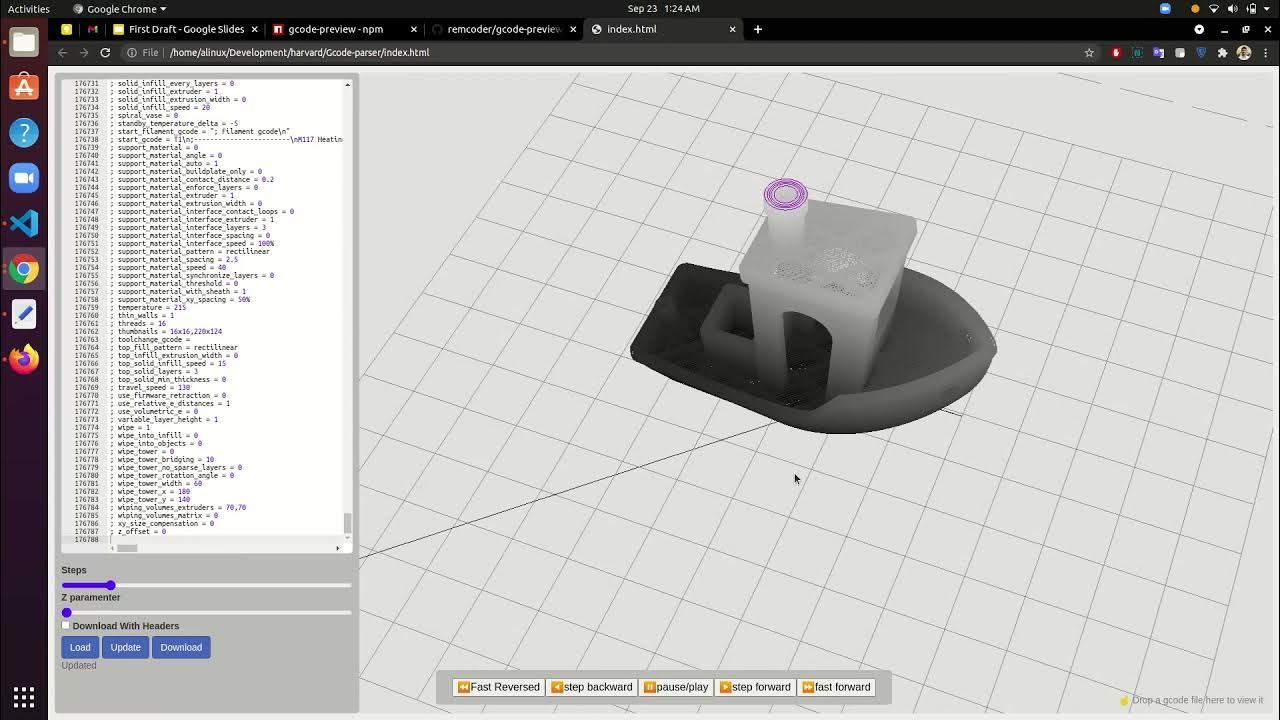Close the index.html tab
This screenshot has height=720, width=1280.
732,29
